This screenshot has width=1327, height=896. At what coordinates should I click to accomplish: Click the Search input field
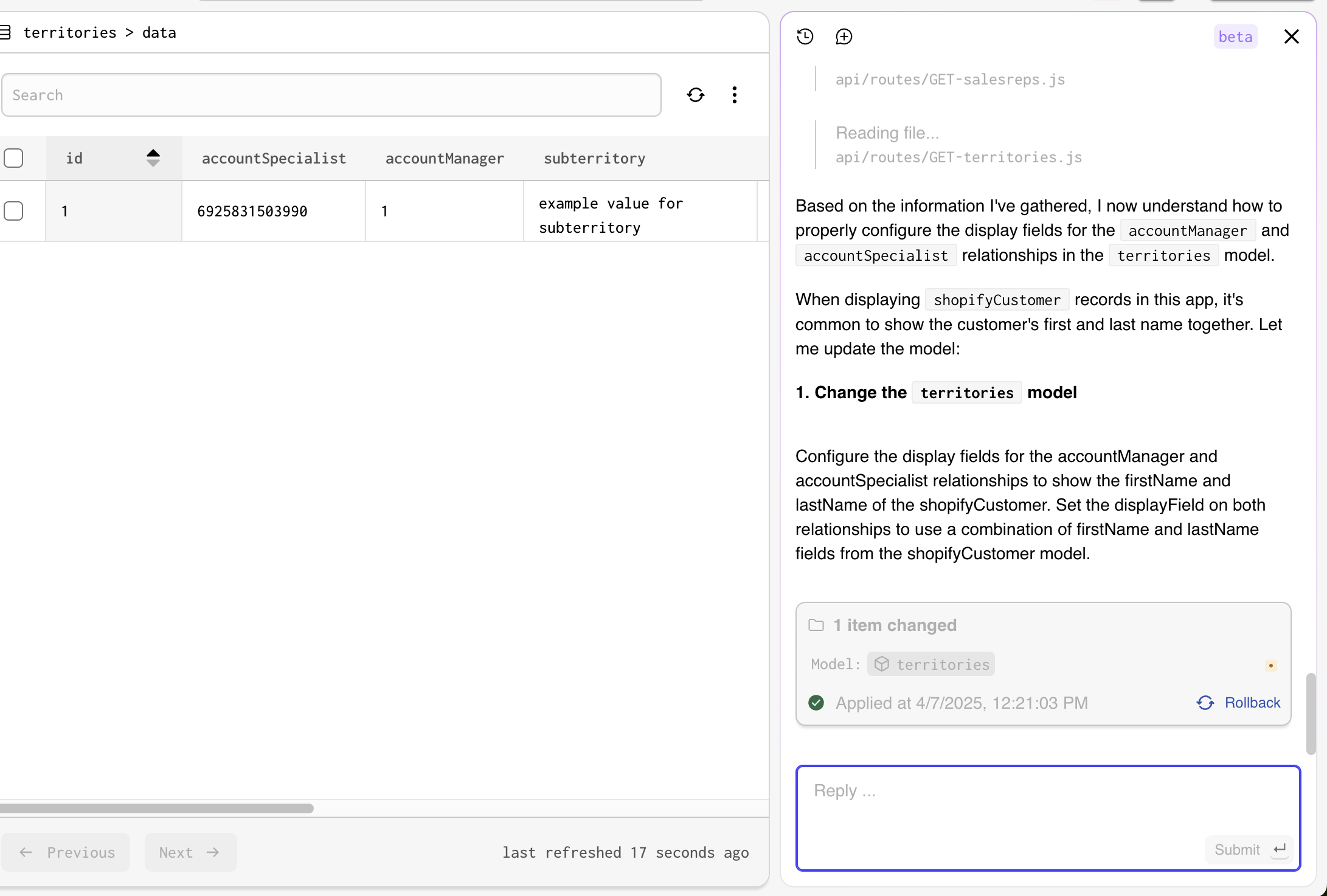coord(331,95)
